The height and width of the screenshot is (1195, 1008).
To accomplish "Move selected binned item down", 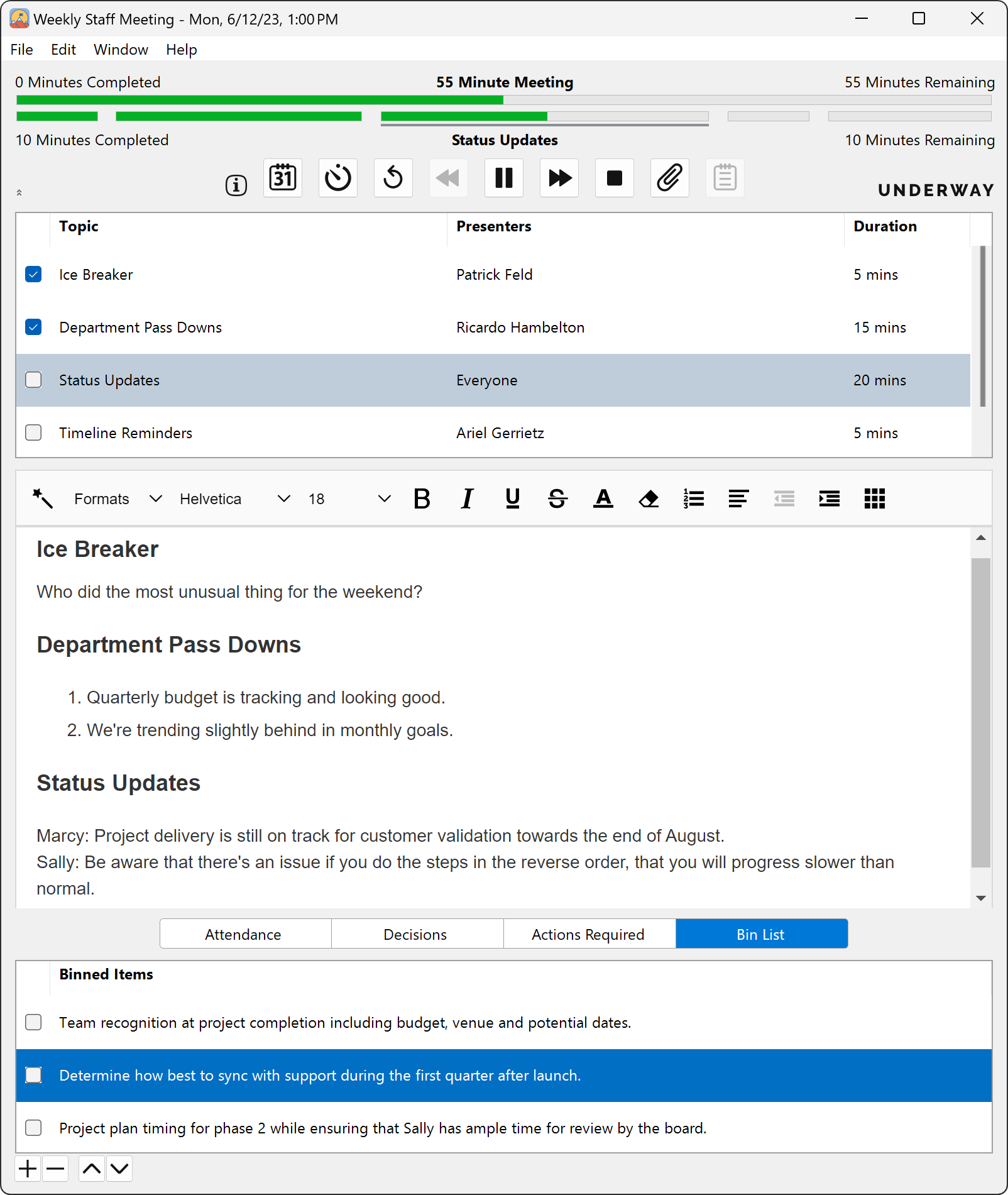I will pyautogui.click(x=119, y=1169).
